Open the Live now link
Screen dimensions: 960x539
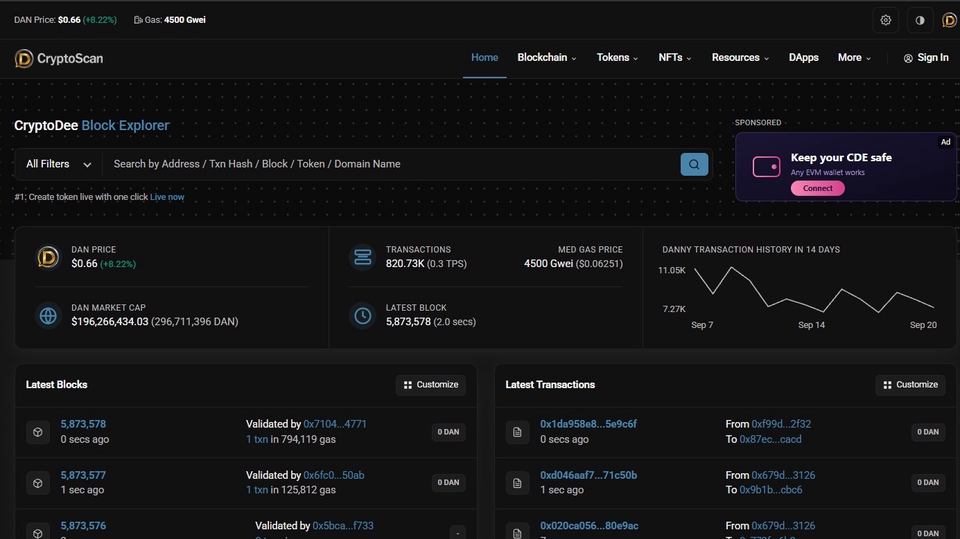pos(167,197)
